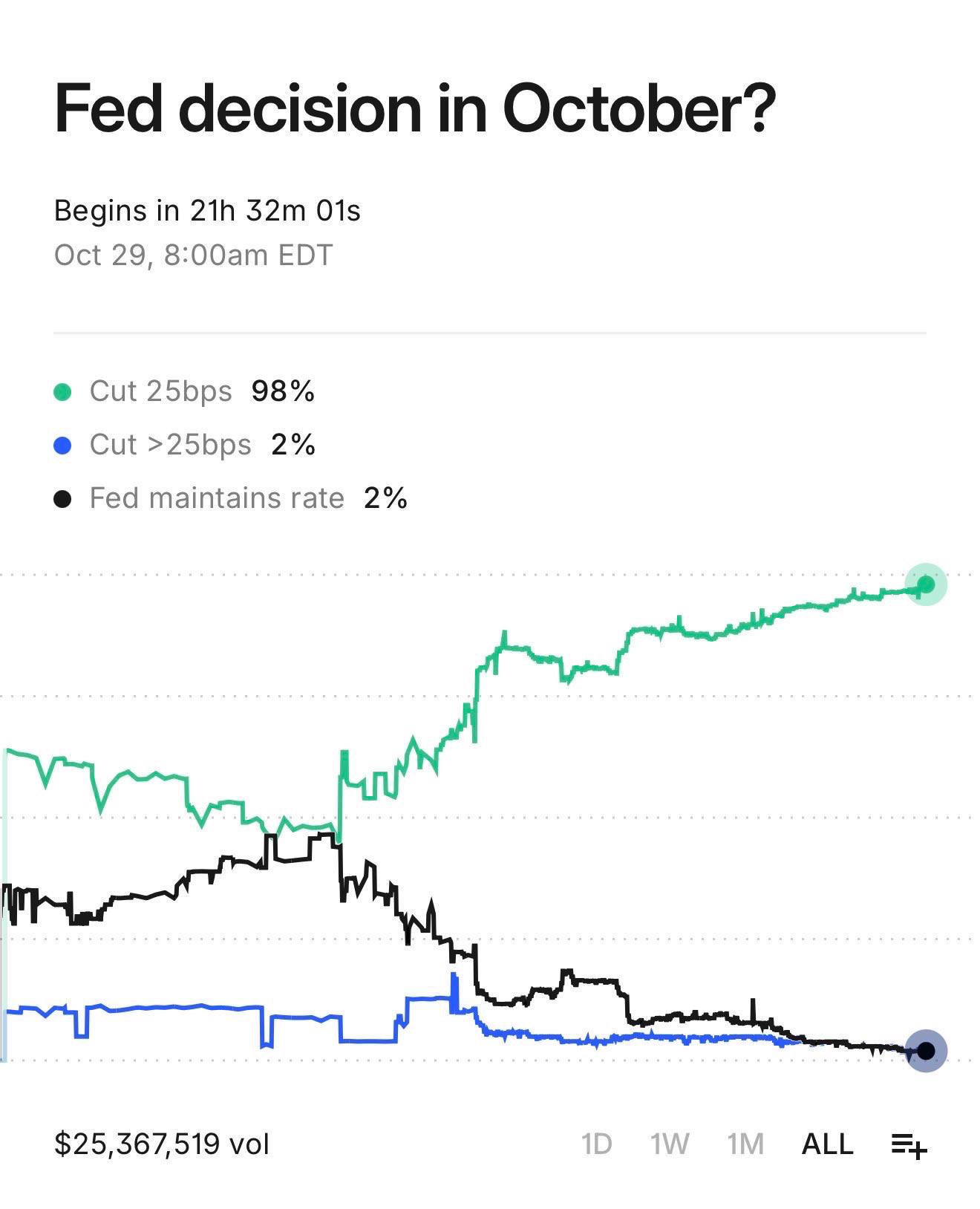Screen dimensions: 980x1209
Task: Click the "Begins in 21h 32m 01s" countdown
Action: tap(207, 211)
